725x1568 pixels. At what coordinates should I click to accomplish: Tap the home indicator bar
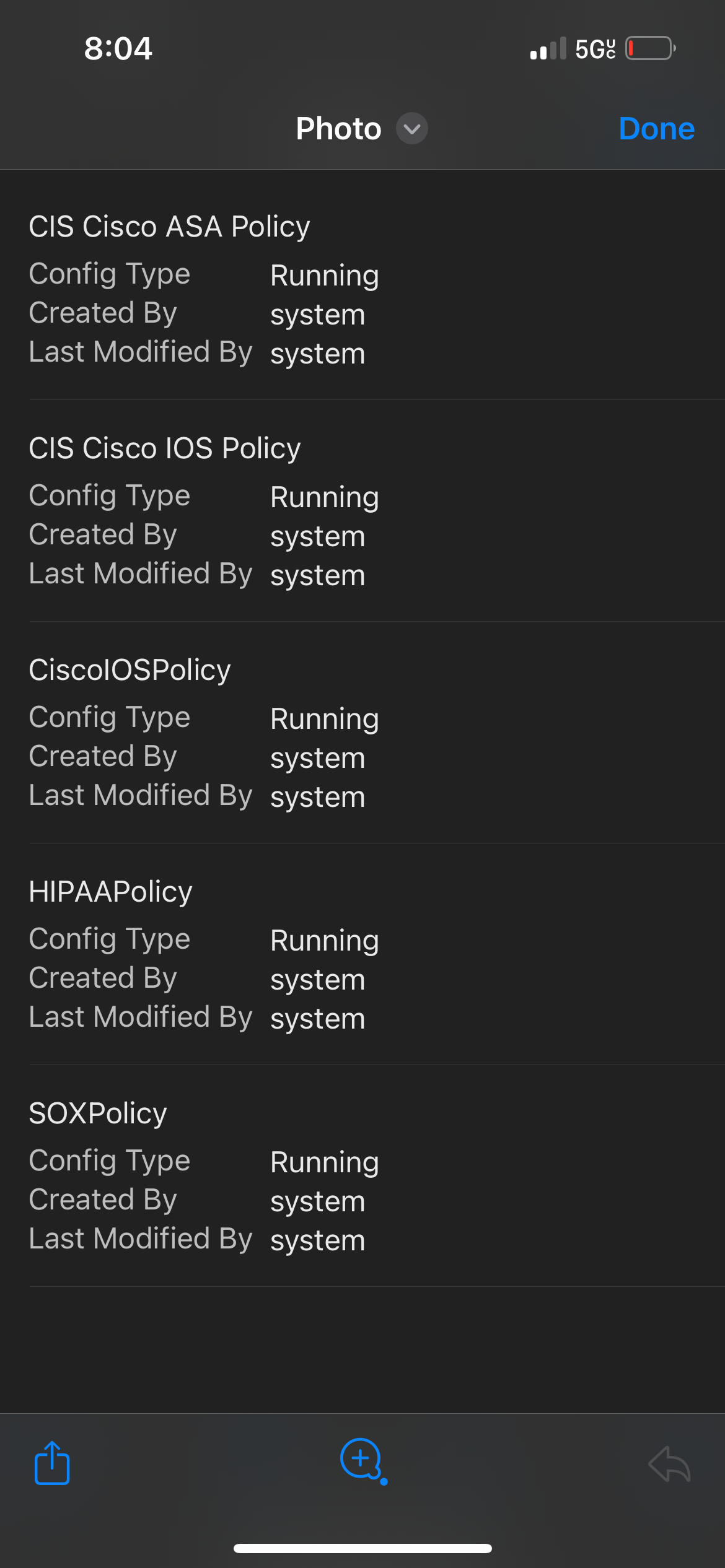362,1548
